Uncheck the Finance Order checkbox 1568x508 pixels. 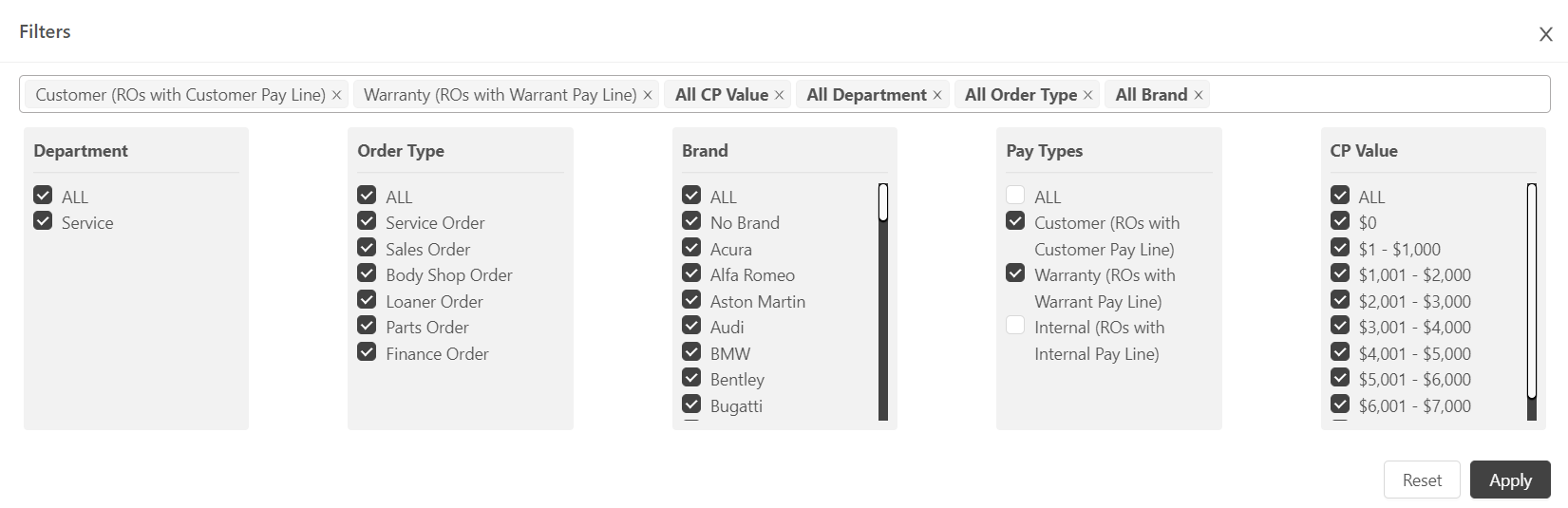367,352
